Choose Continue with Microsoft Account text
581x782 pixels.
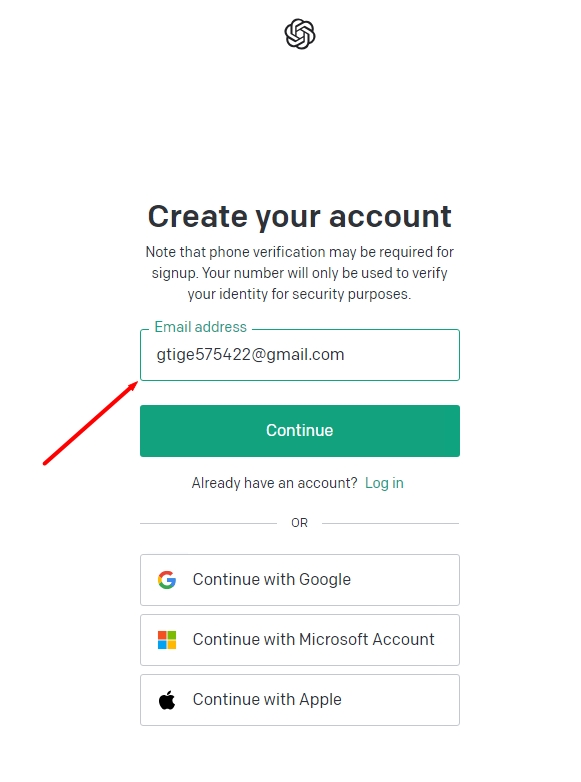(314, 639)
